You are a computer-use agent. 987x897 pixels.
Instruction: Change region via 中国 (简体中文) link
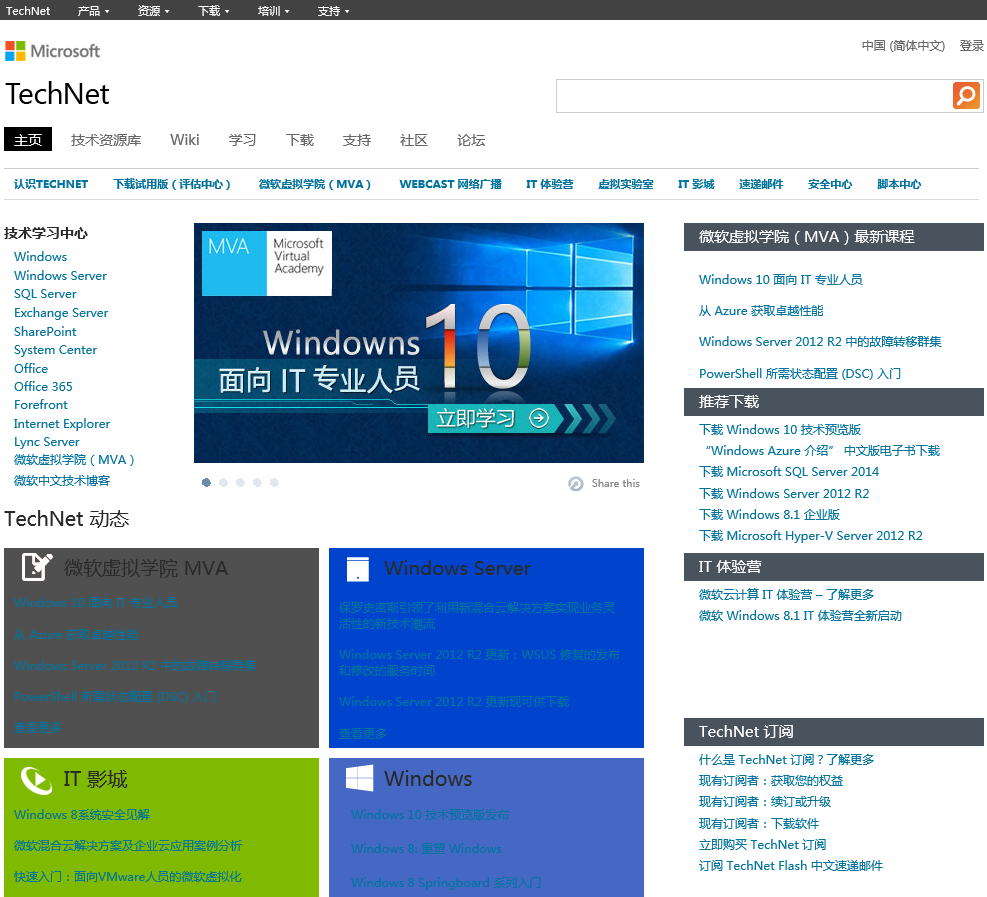pos(903,45)
